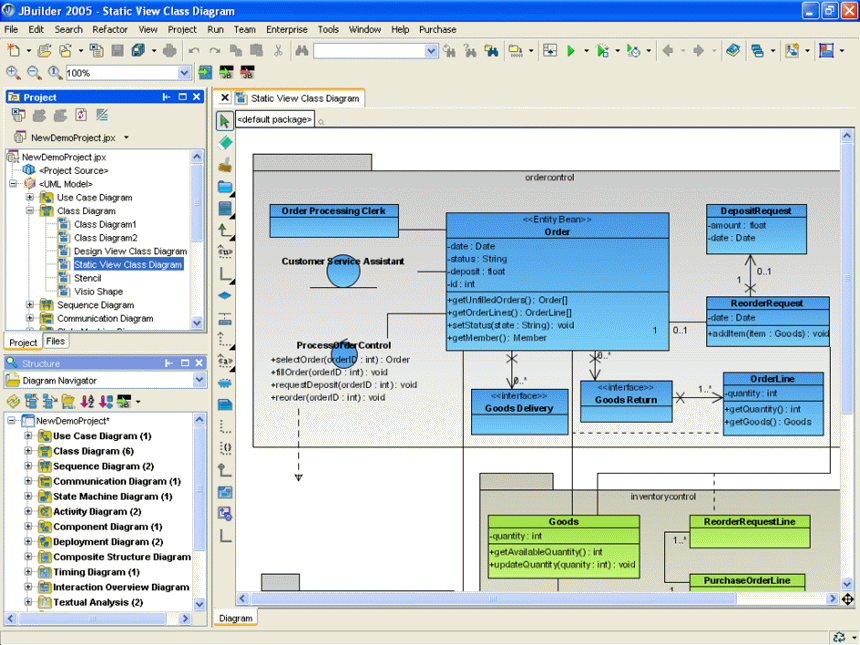Viewport: 860px width, 645px height.
Task: Select the class tool in diagram palette
Action: [x=225, y=208]
